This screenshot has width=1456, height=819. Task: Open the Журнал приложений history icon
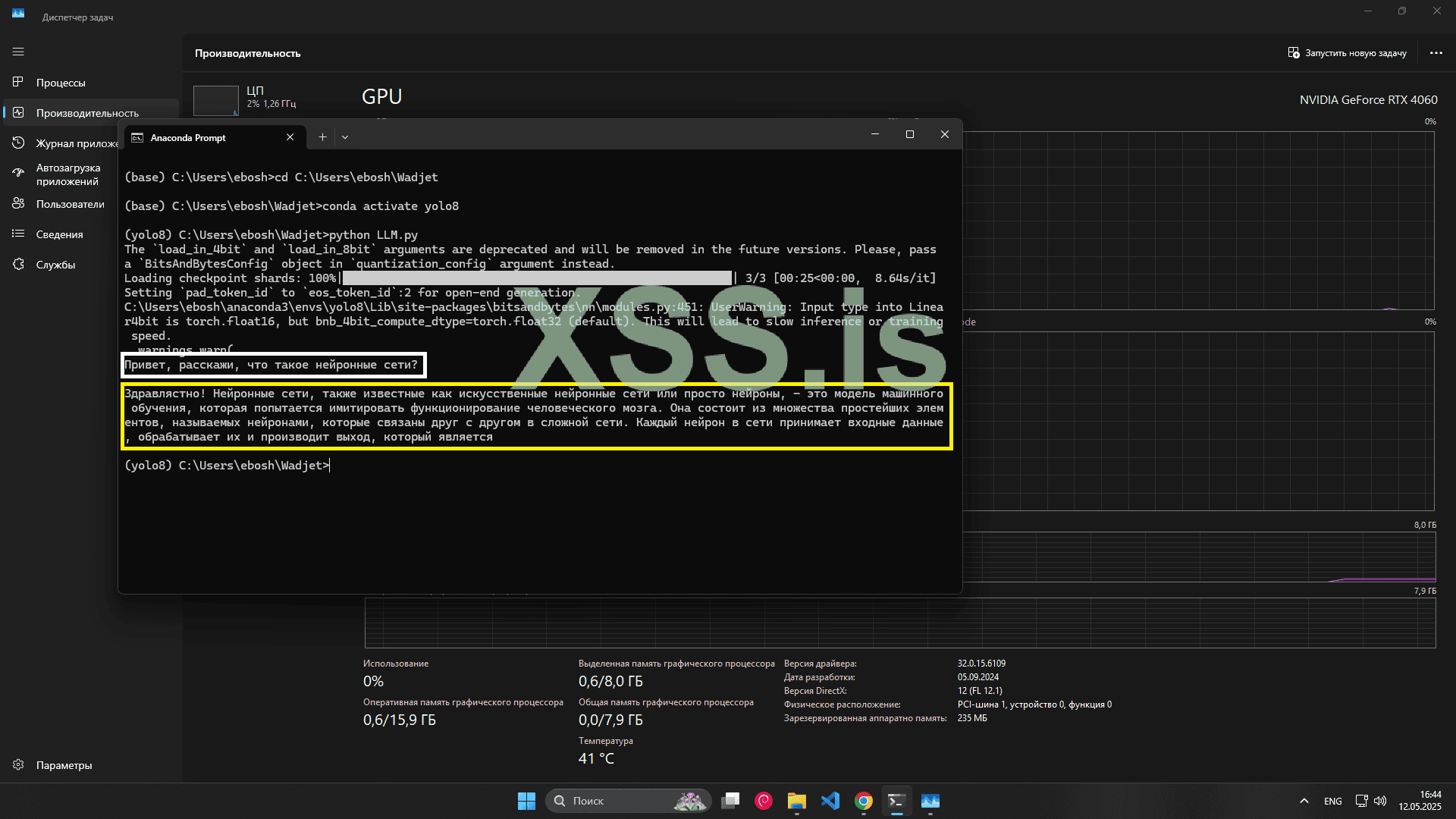[x=18, y=143]
